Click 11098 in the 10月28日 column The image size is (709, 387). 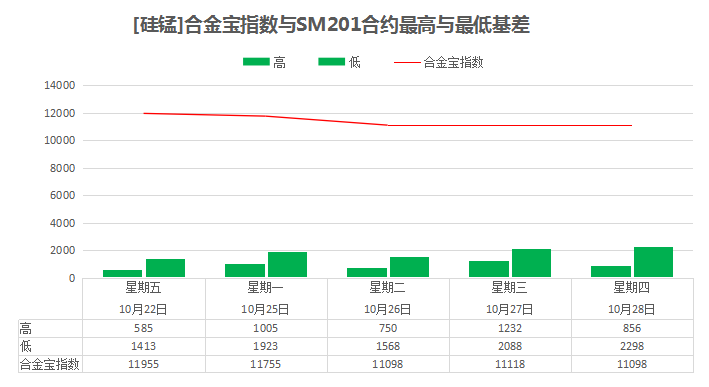tap(632, 364)
